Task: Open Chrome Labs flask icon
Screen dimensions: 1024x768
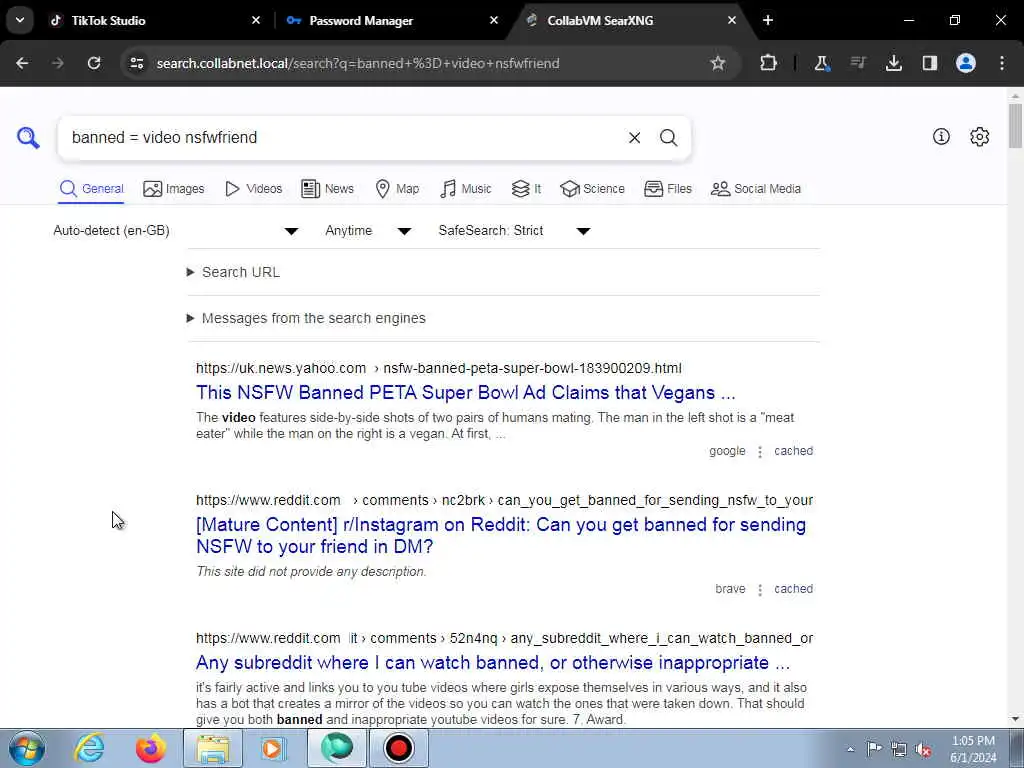Action: [822, 63]
